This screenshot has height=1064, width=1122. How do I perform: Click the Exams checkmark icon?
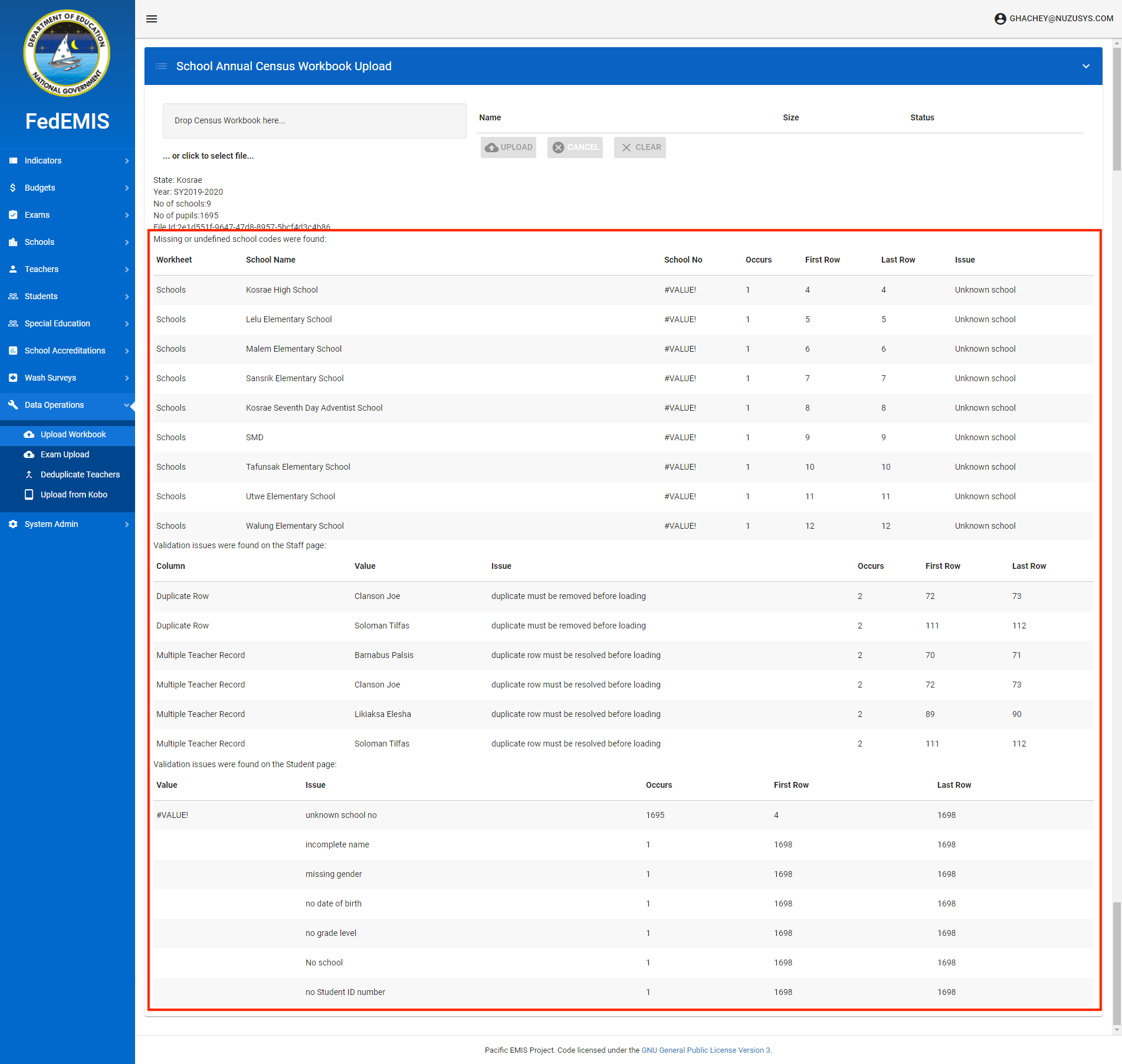tap(13, 215)
